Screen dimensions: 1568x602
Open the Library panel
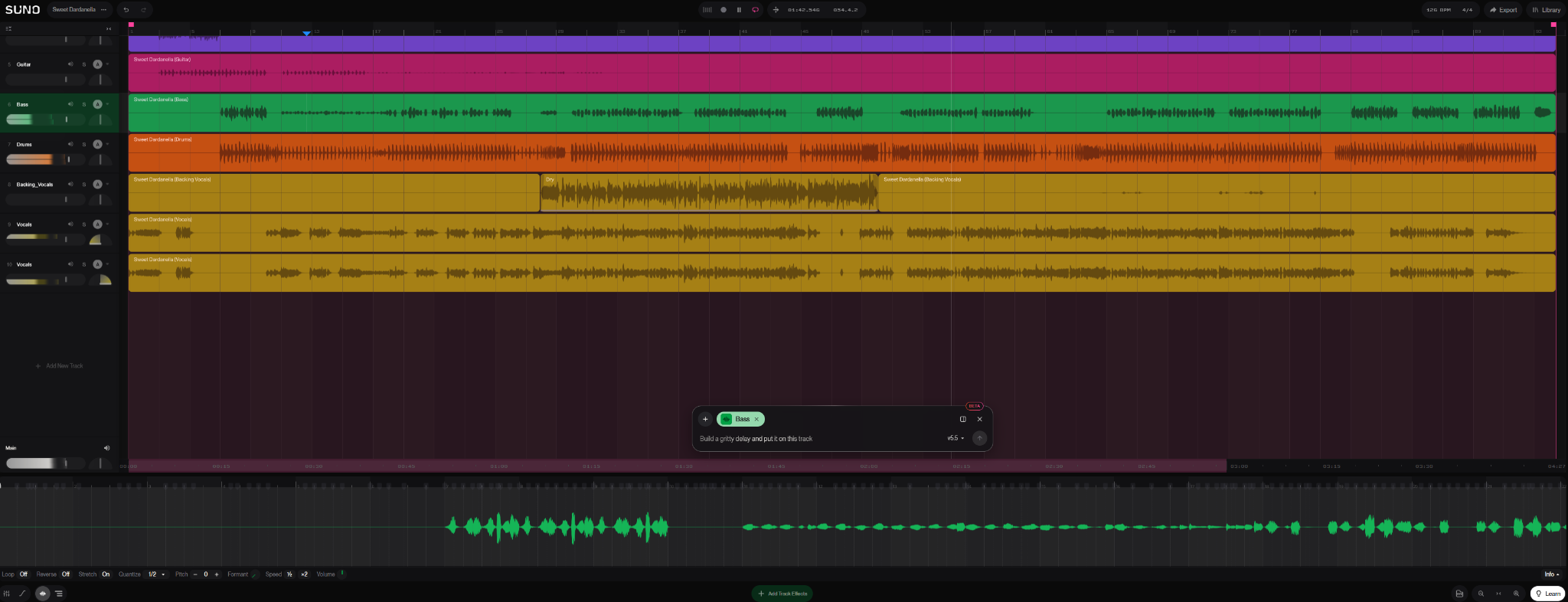coord(1547,10)
